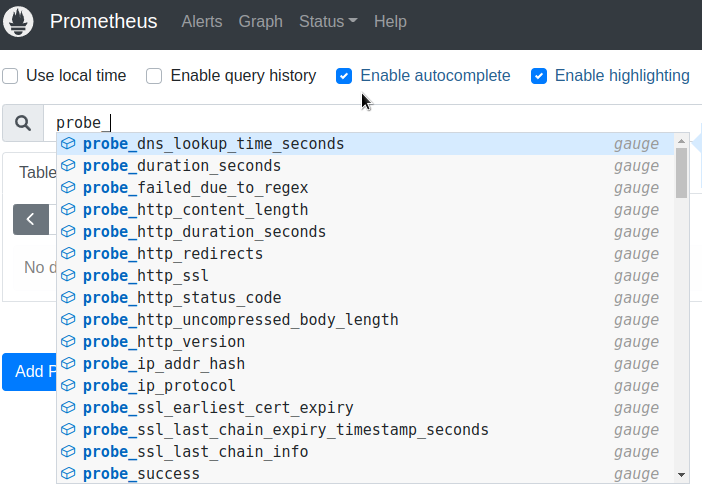The image size is (702, 494).
Task: Click the cube icon beside probe_http_version
Action: coord(68,341)
